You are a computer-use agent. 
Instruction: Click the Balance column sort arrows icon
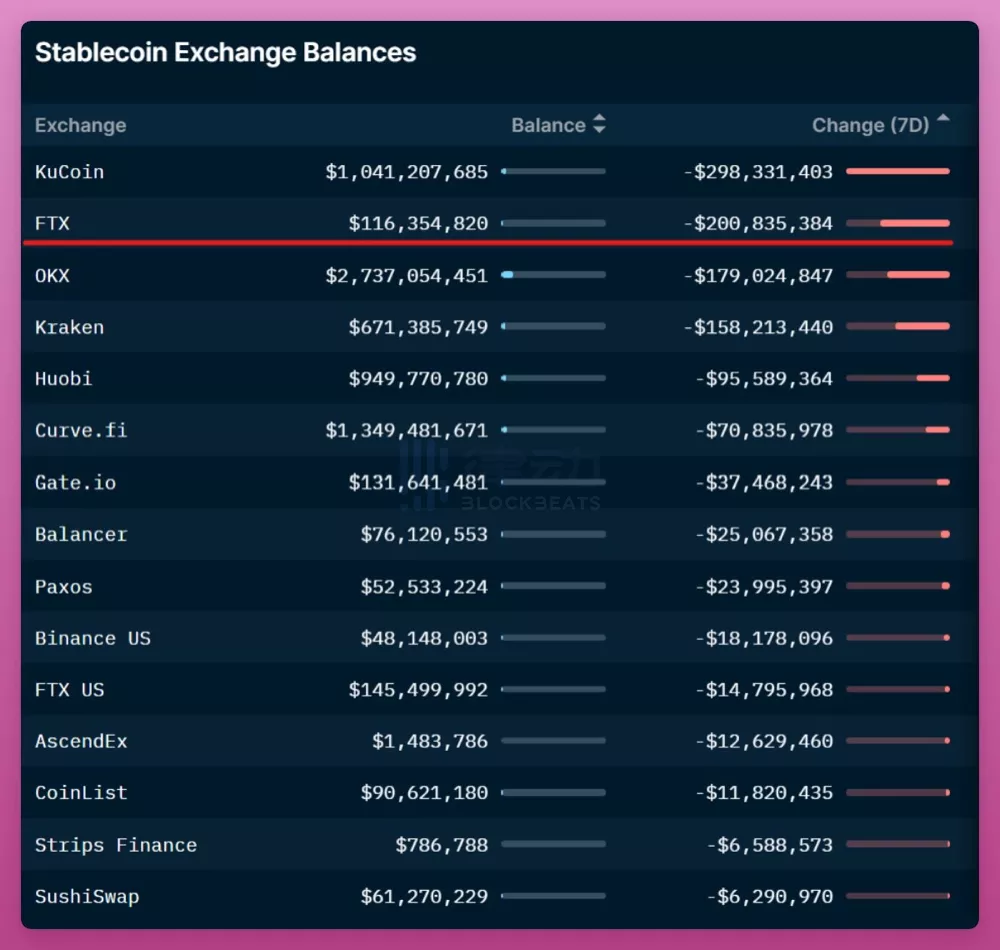599,124
